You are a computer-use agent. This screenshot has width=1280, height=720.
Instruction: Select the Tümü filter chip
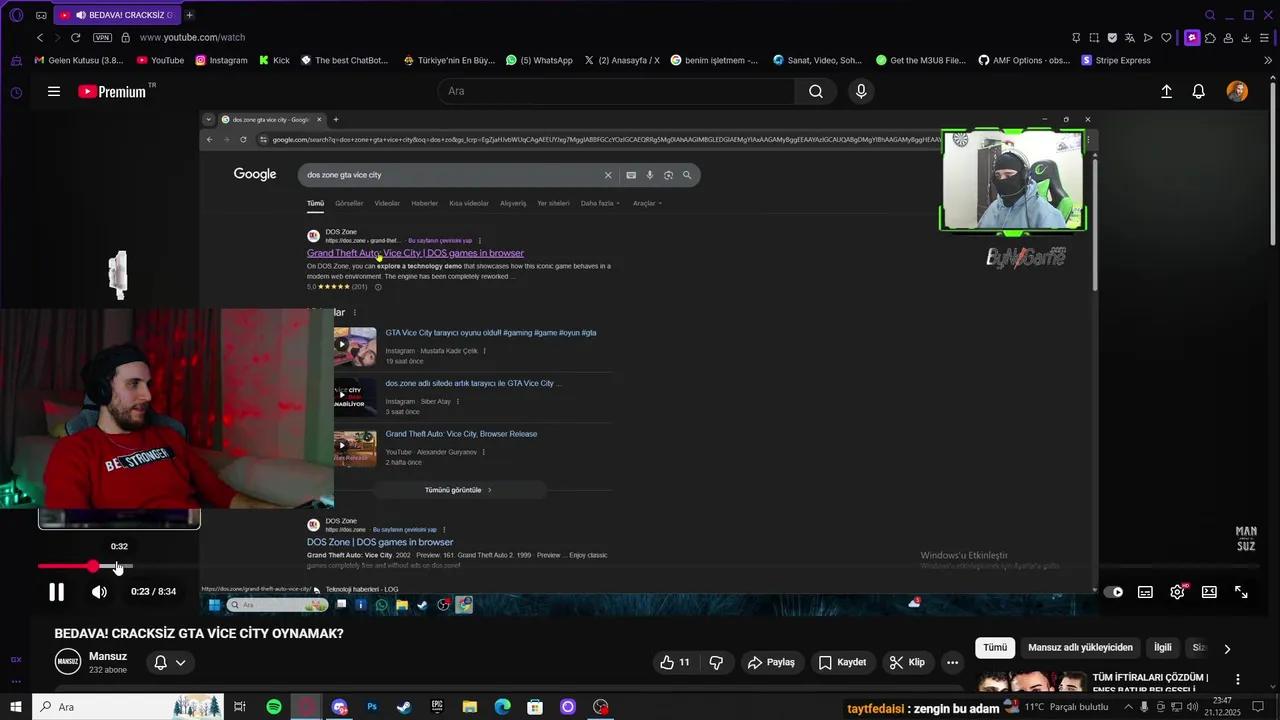click(x=995, y=648)
